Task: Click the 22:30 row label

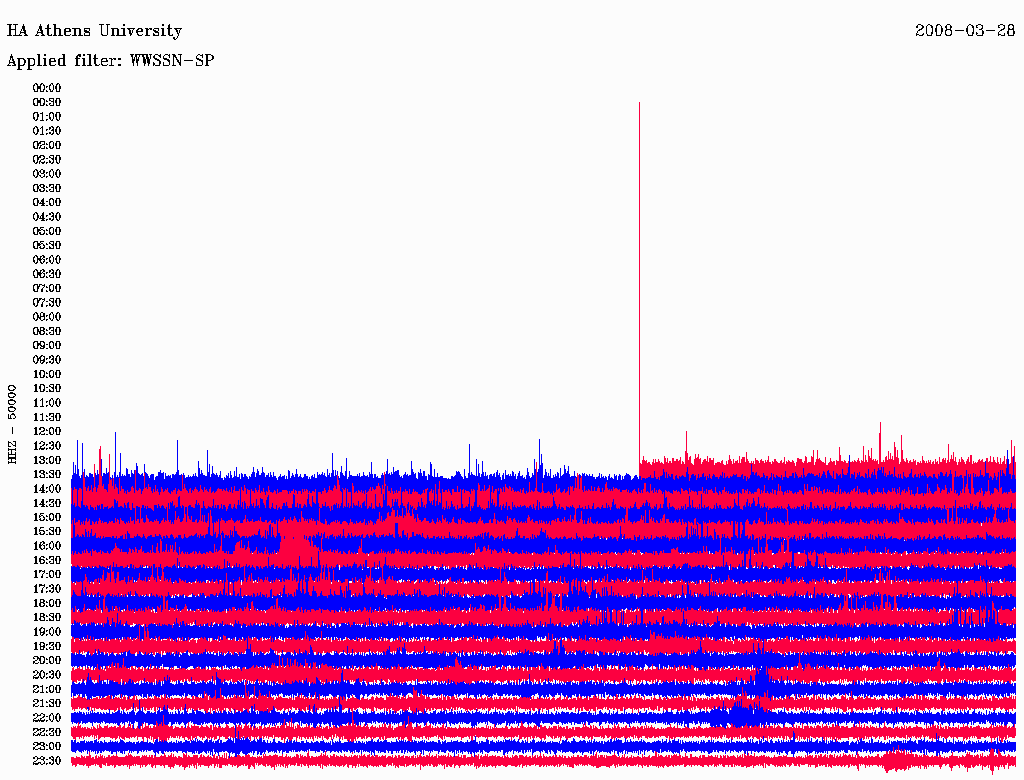Action: point(47,732)
